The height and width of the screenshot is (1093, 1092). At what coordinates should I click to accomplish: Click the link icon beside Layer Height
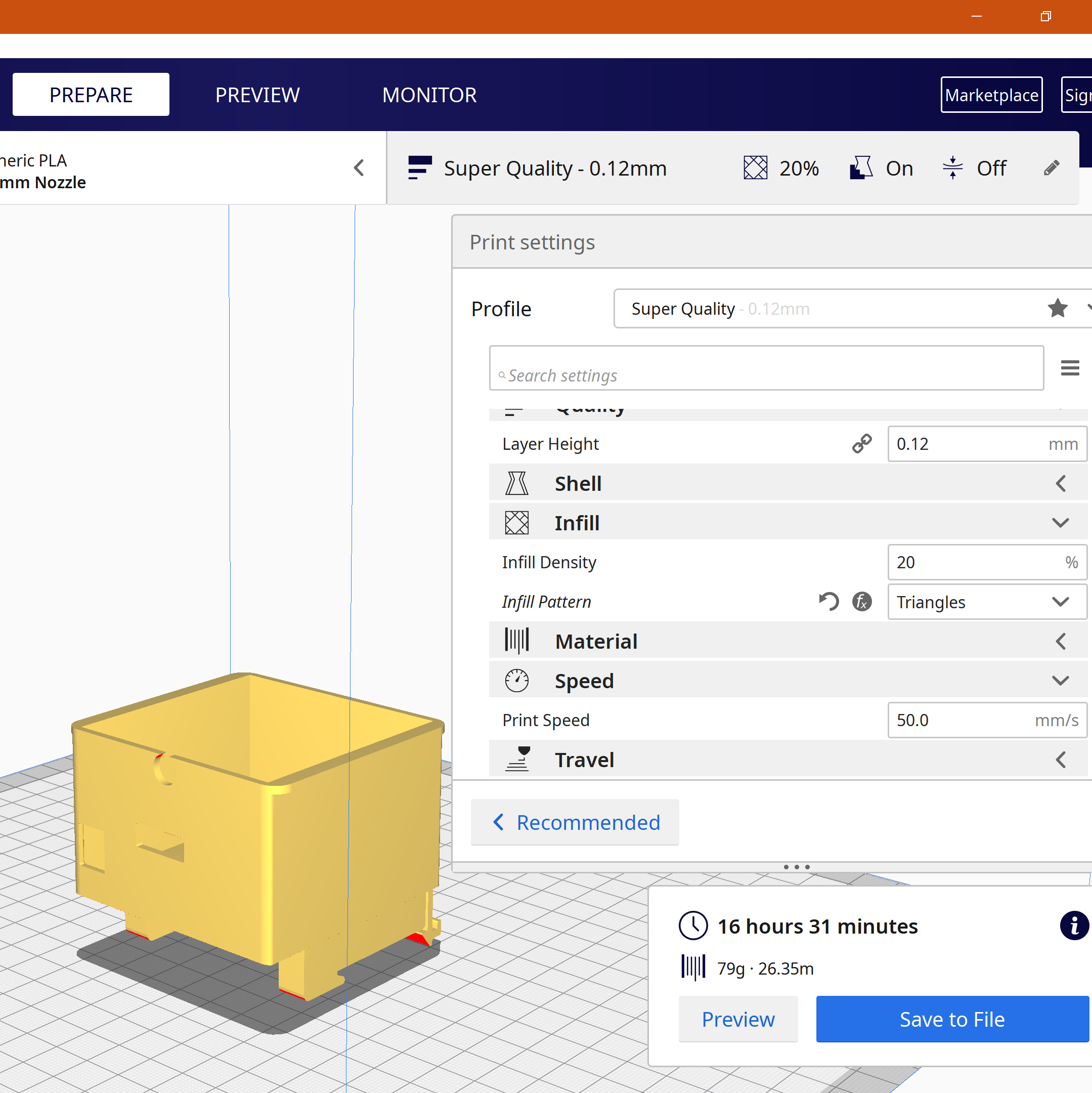click(x=862, y=444)
